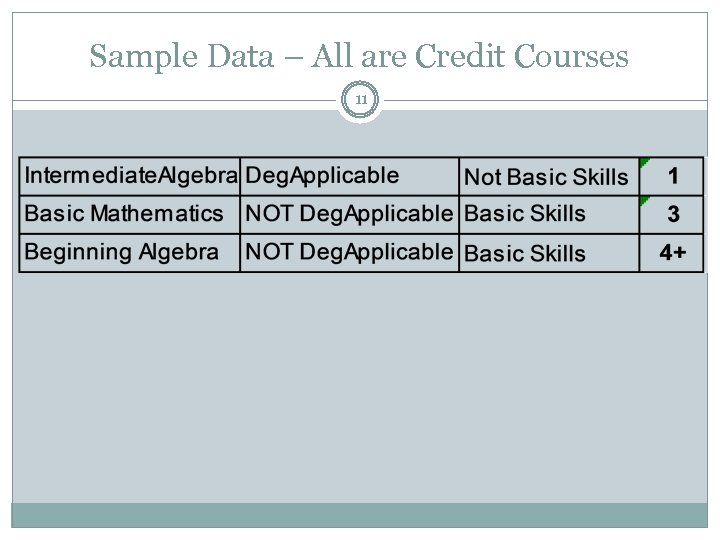Select the 'Basic Mathematics' cell
720x540 pixels.
click(x=130, y=214)
